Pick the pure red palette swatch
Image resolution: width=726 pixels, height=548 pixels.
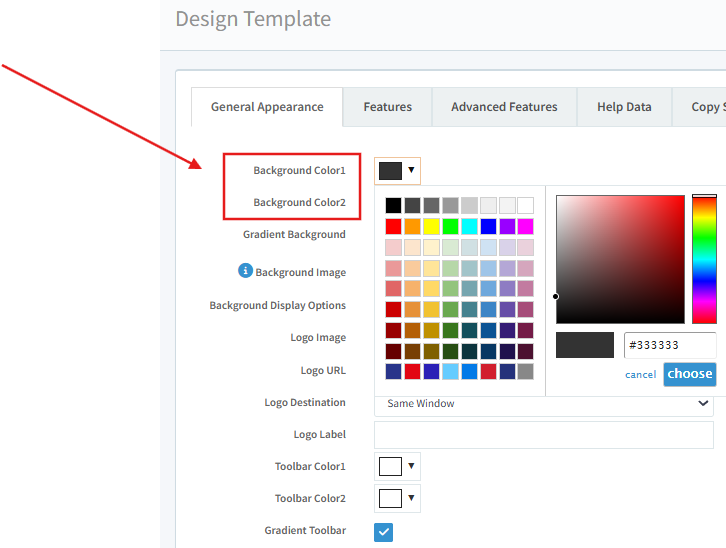pyautogui.click(x=393, y=226)
